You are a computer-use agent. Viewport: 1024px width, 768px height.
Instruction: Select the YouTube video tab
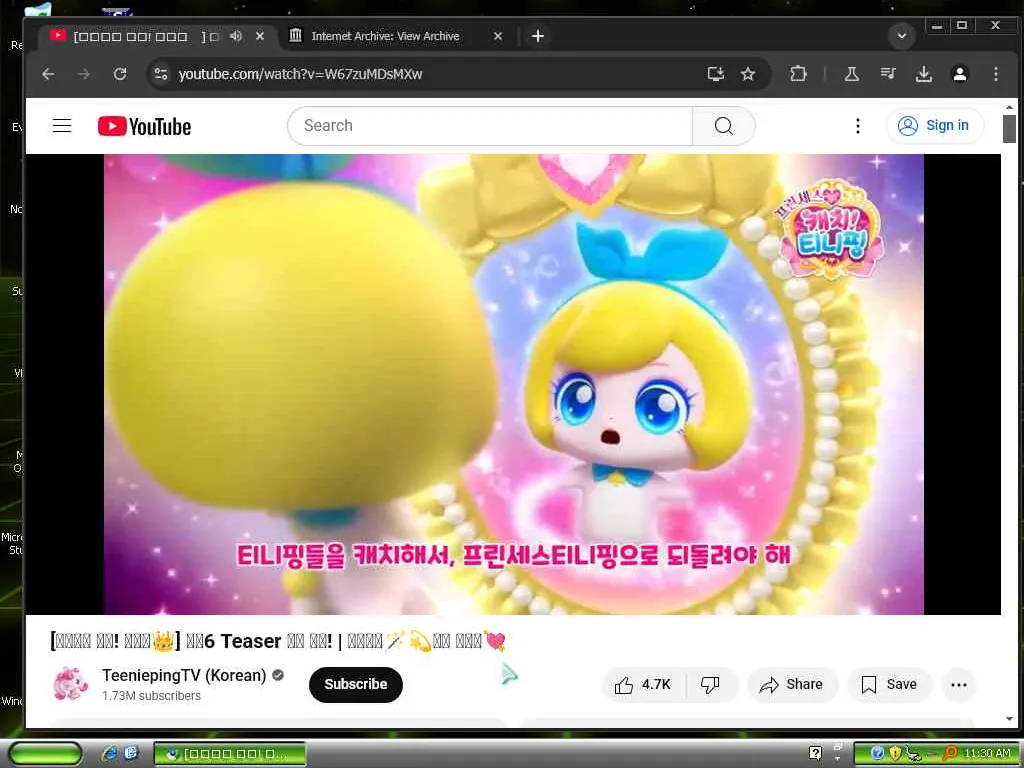[157, 36]
